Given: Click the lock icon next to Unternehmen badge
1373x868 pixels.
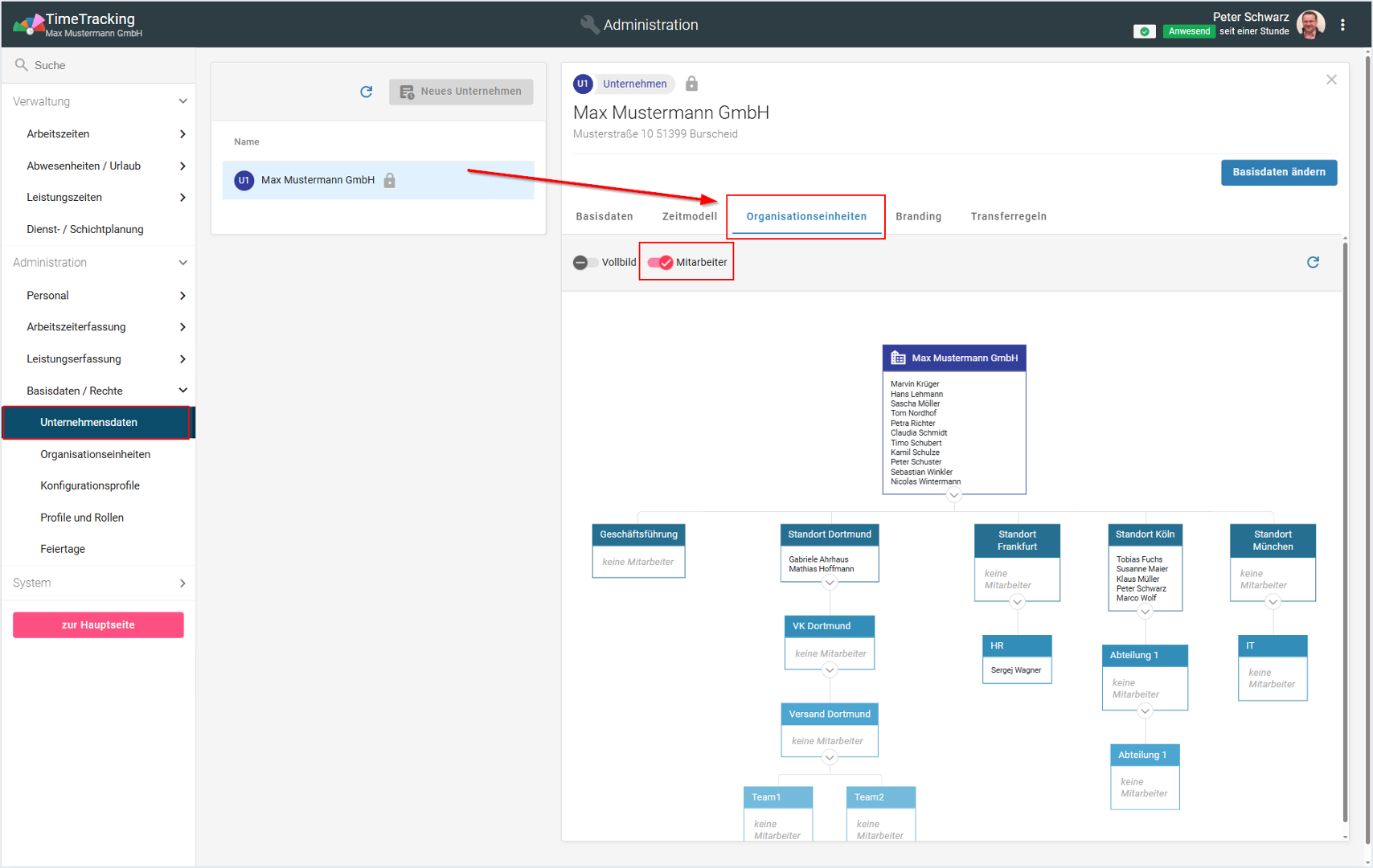Looking at the screenshot, I should coord(691,84).
